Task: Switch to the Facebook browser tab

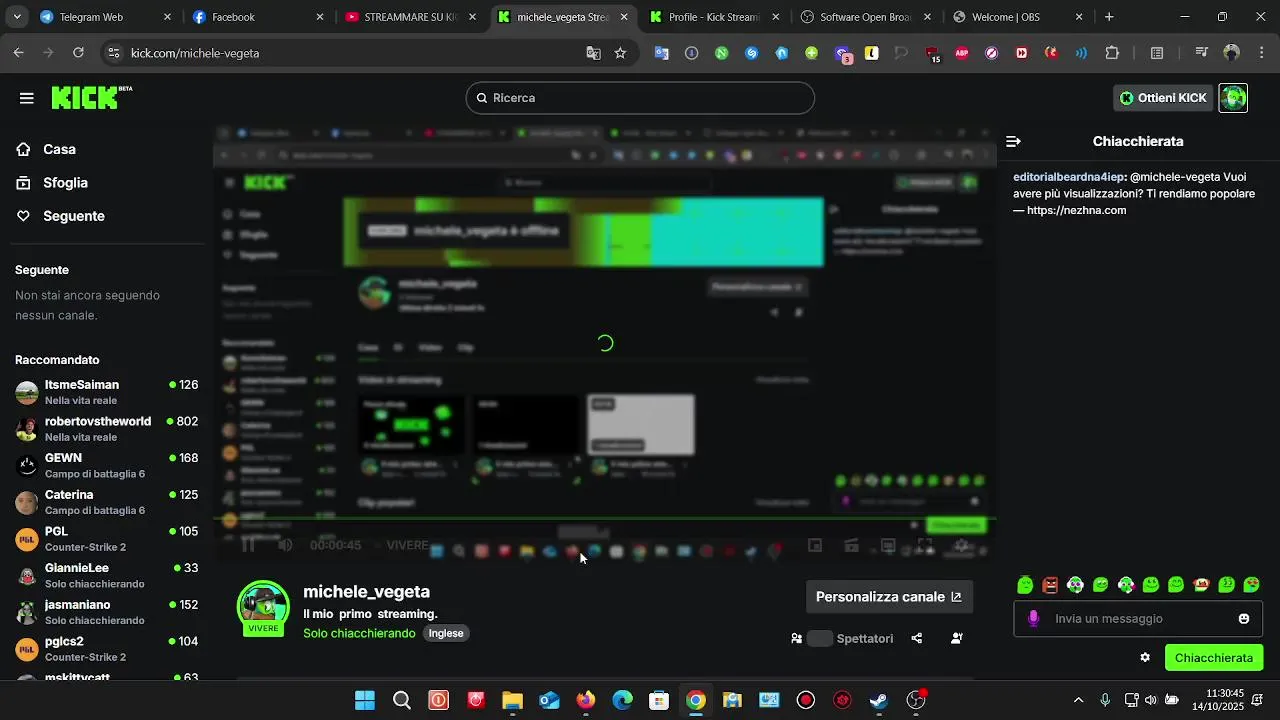Action: pyautogui.click(x=258, y=17)
